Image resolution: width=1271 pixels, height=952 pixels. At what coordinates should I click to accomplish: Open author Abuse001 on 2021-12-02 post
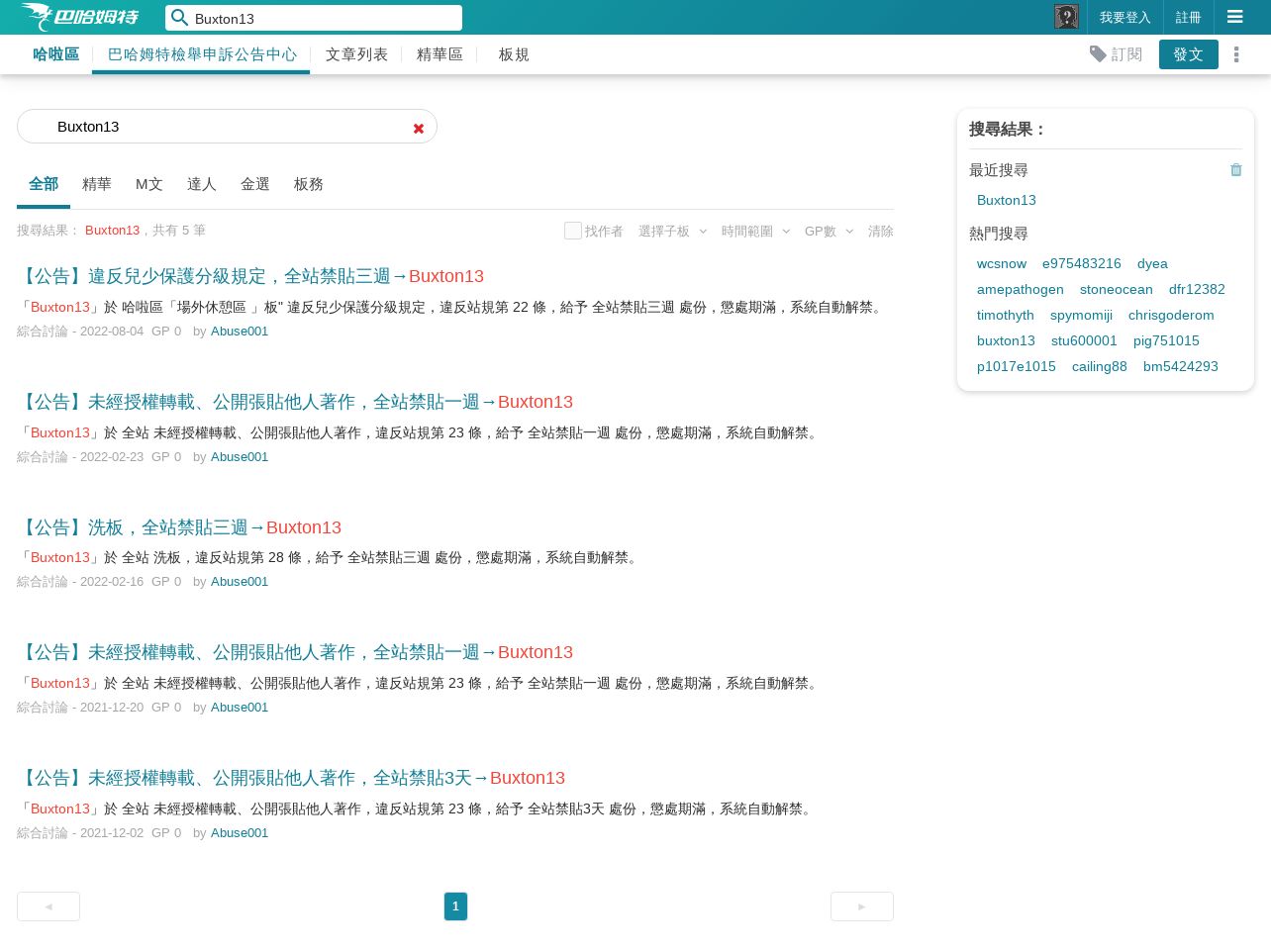(x=240, y=833)
